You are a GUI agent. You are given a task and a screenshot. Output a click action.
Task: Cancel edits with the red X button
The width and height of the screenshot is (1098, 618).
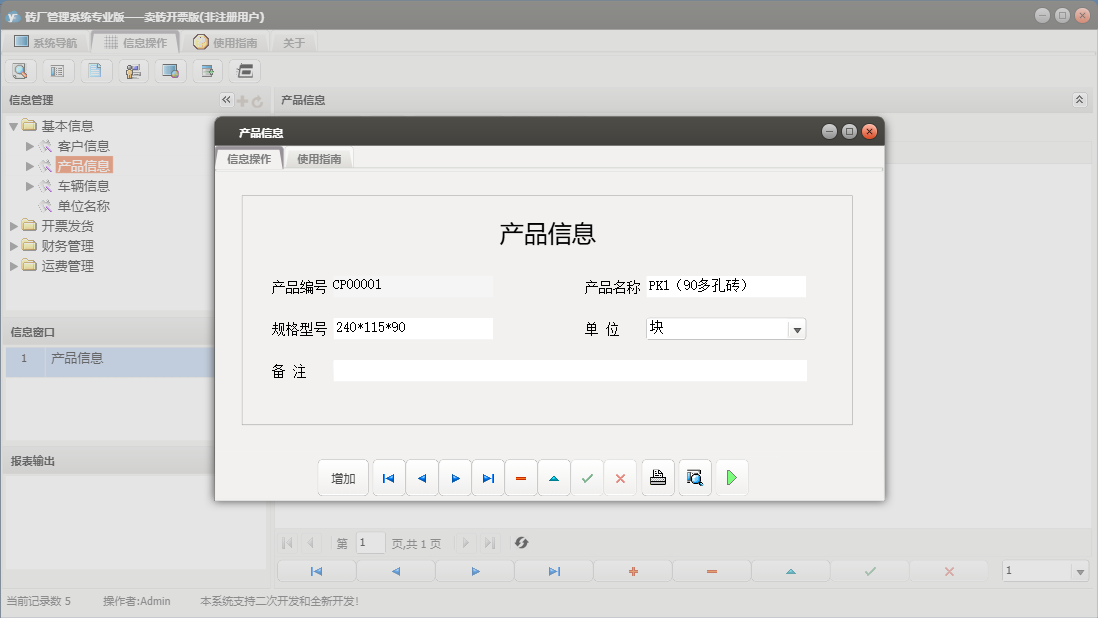click(x=620, y=477)
